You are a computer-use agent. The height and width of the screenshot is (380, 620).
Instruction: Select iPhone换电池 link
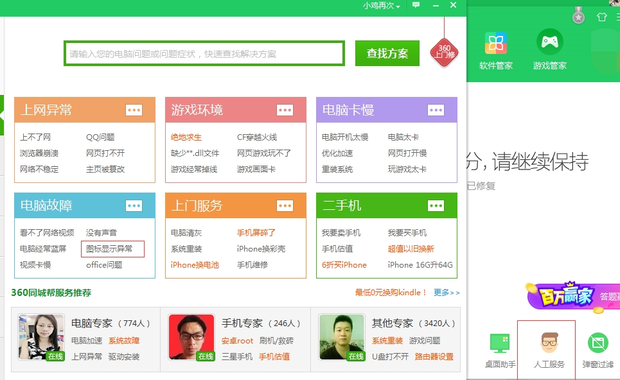tap(195, 265)
